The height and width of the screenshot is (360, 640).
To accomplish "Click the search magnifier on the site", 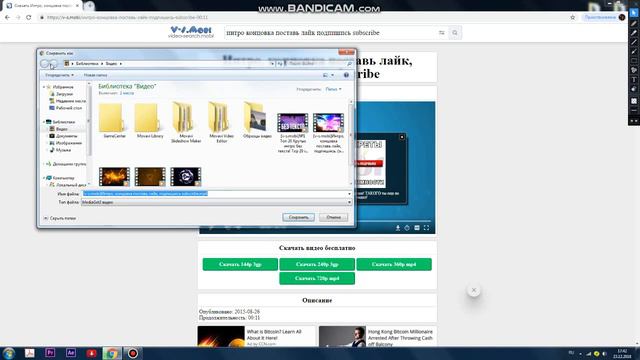I will click(455, 33).
